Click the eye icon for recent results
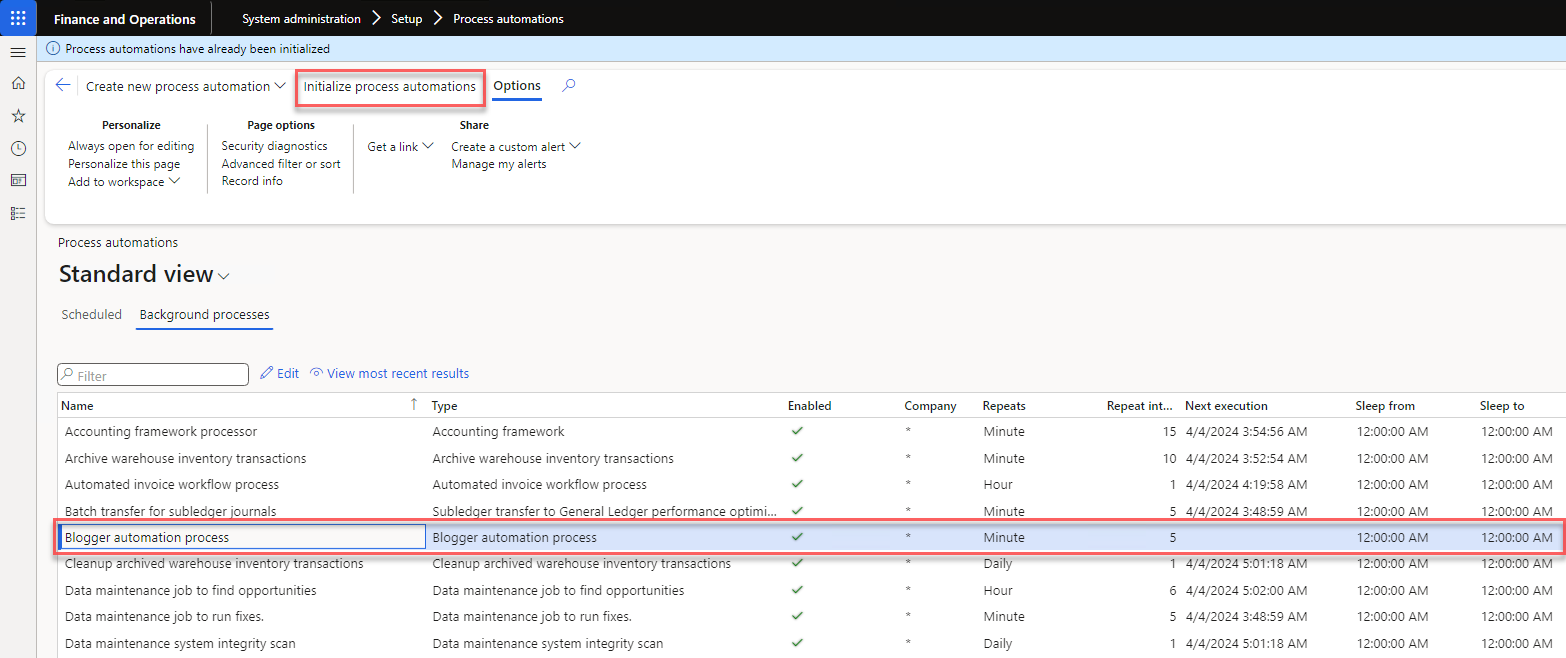1566x658 pixels. [x=316, y=373]
